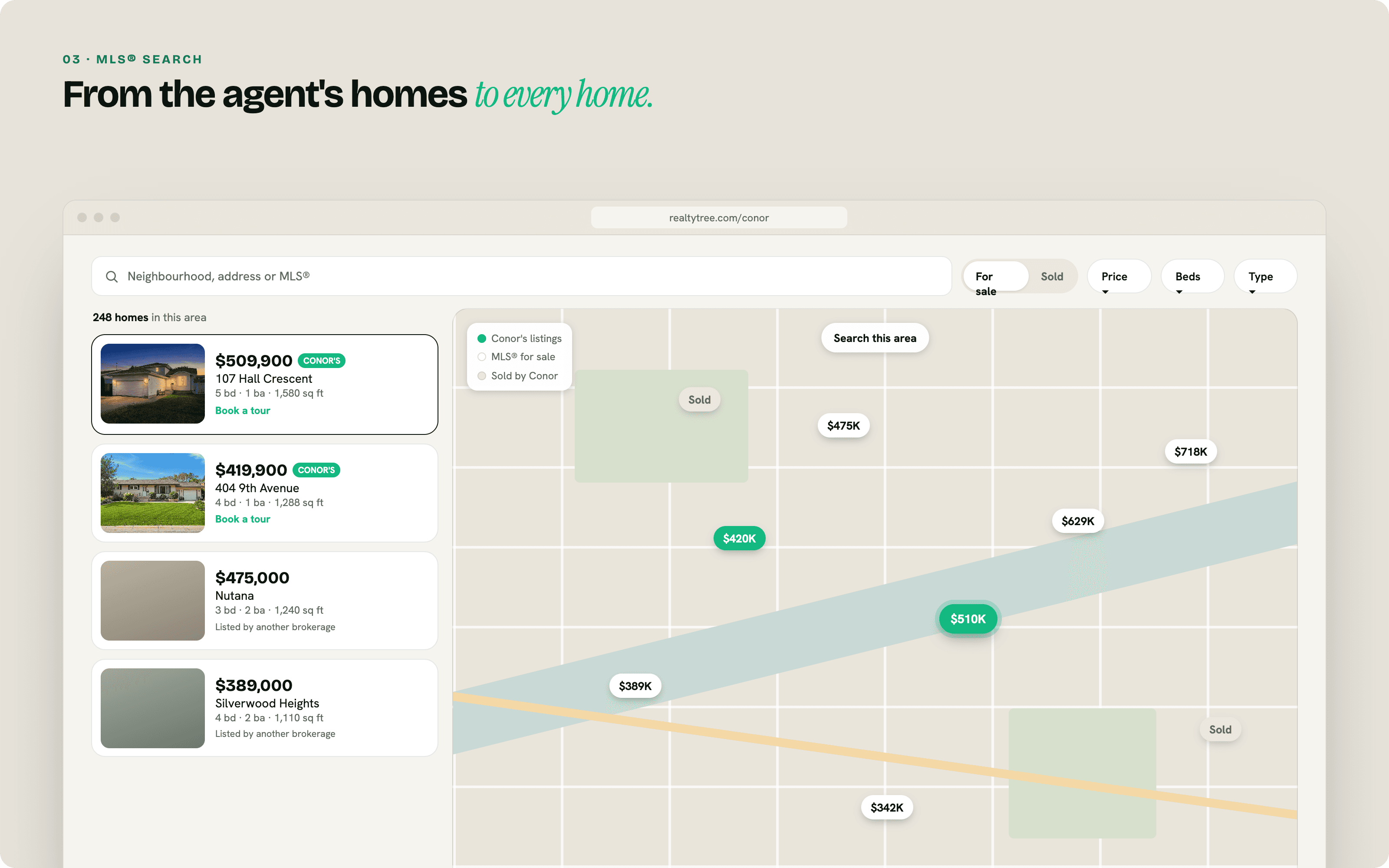Focus the Neighbourhood, address or MLS search field
This screenshot has width=1389, height=868.
[x=521, y=276]
